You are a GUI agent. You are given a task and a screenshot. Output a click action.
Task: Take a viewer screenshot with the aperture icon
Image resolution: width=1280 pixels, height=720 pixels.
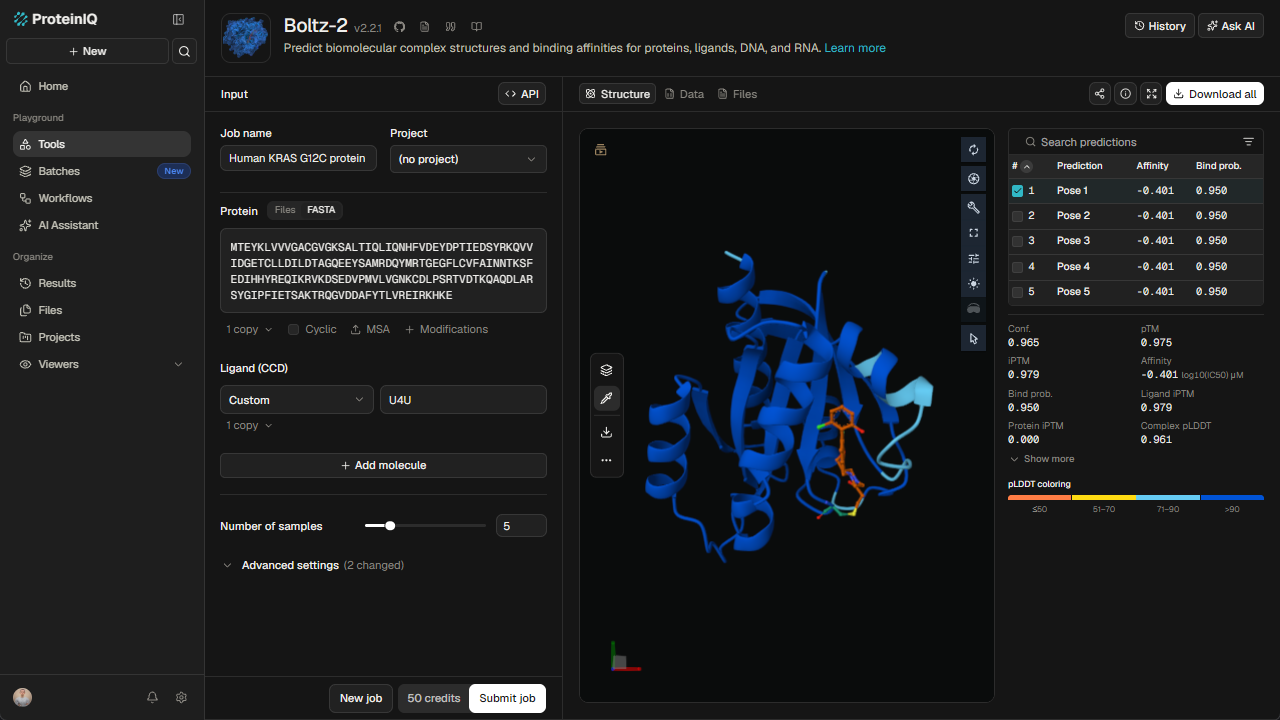[973, 178]
